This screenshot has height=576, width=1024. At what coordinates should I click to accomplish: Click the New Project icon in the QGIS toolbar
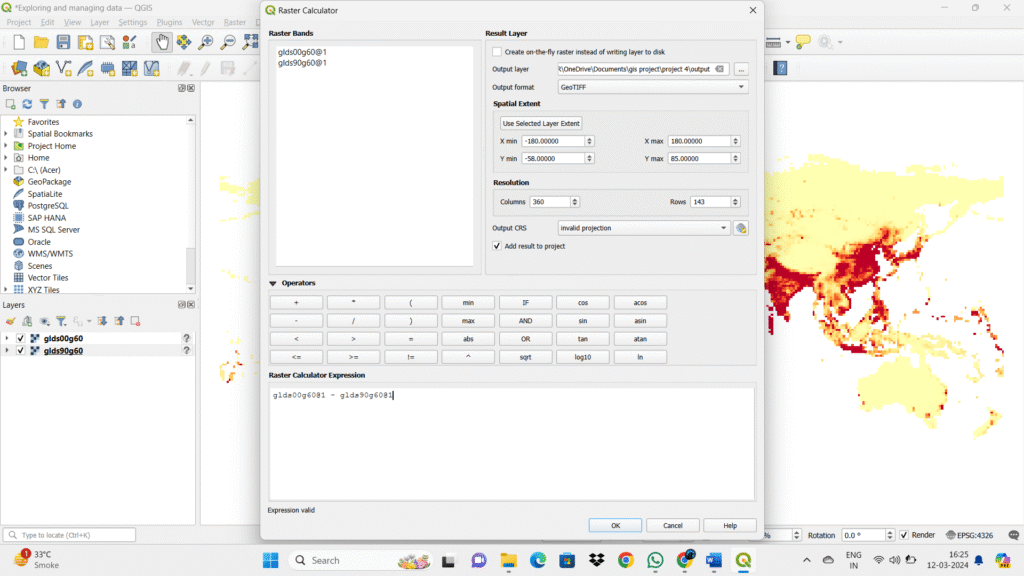[19, 42]
